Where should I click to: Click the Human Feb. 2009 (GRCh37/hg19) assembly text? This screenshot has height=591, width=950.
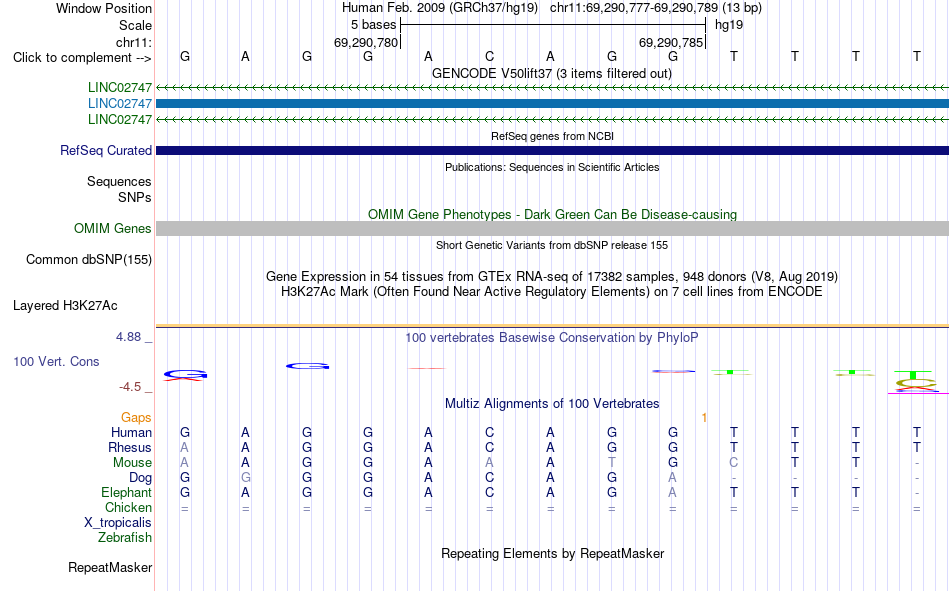tap(439, 8)
